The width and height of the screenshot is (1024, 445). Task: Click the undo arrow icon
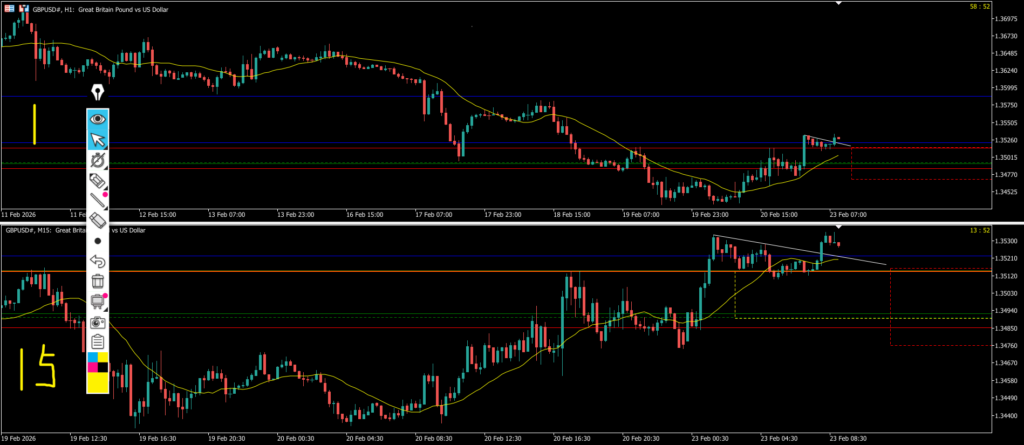tap(98, 261)
